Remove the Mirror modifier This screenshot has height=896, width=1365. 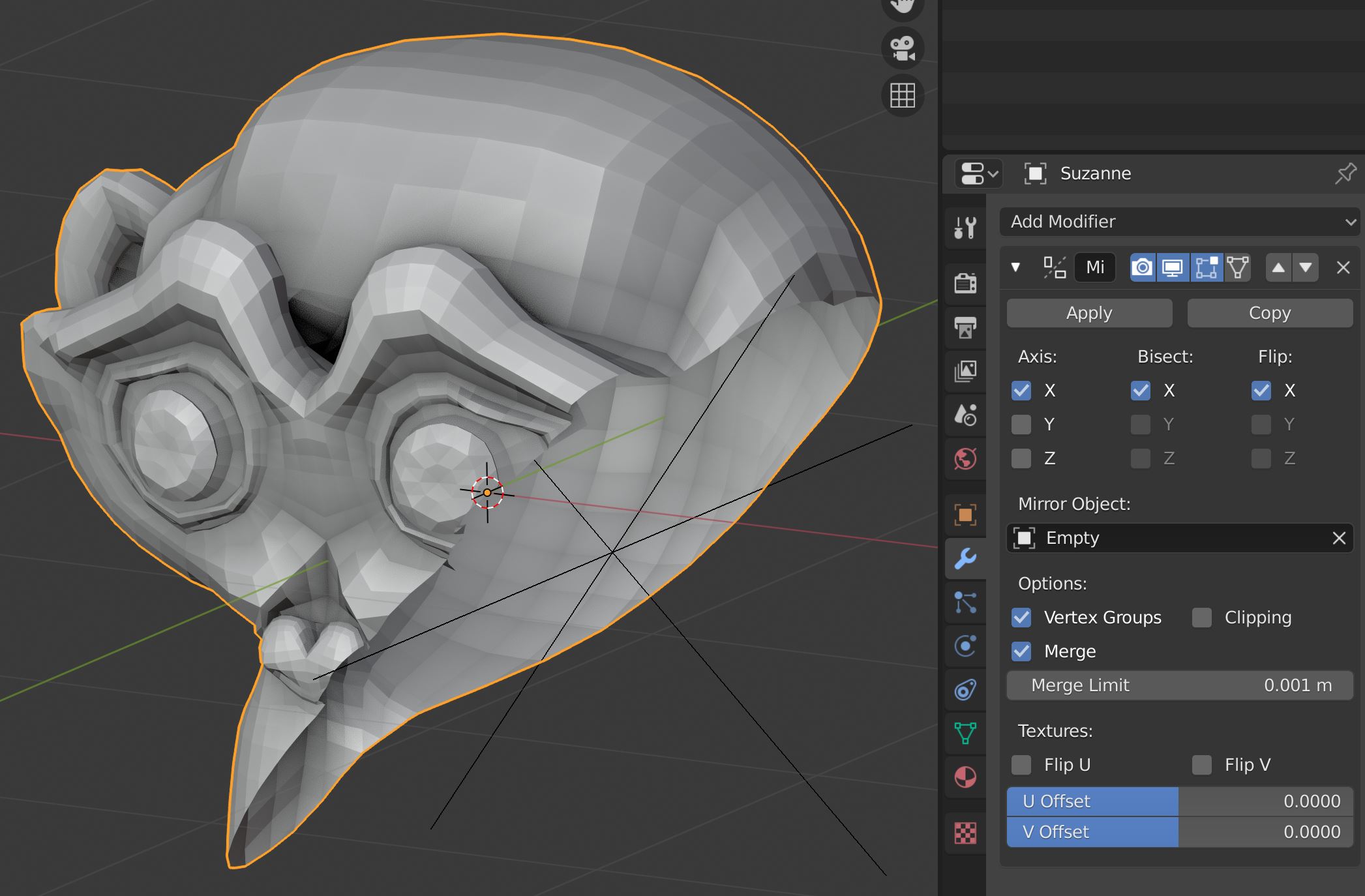pos(1343,267)
